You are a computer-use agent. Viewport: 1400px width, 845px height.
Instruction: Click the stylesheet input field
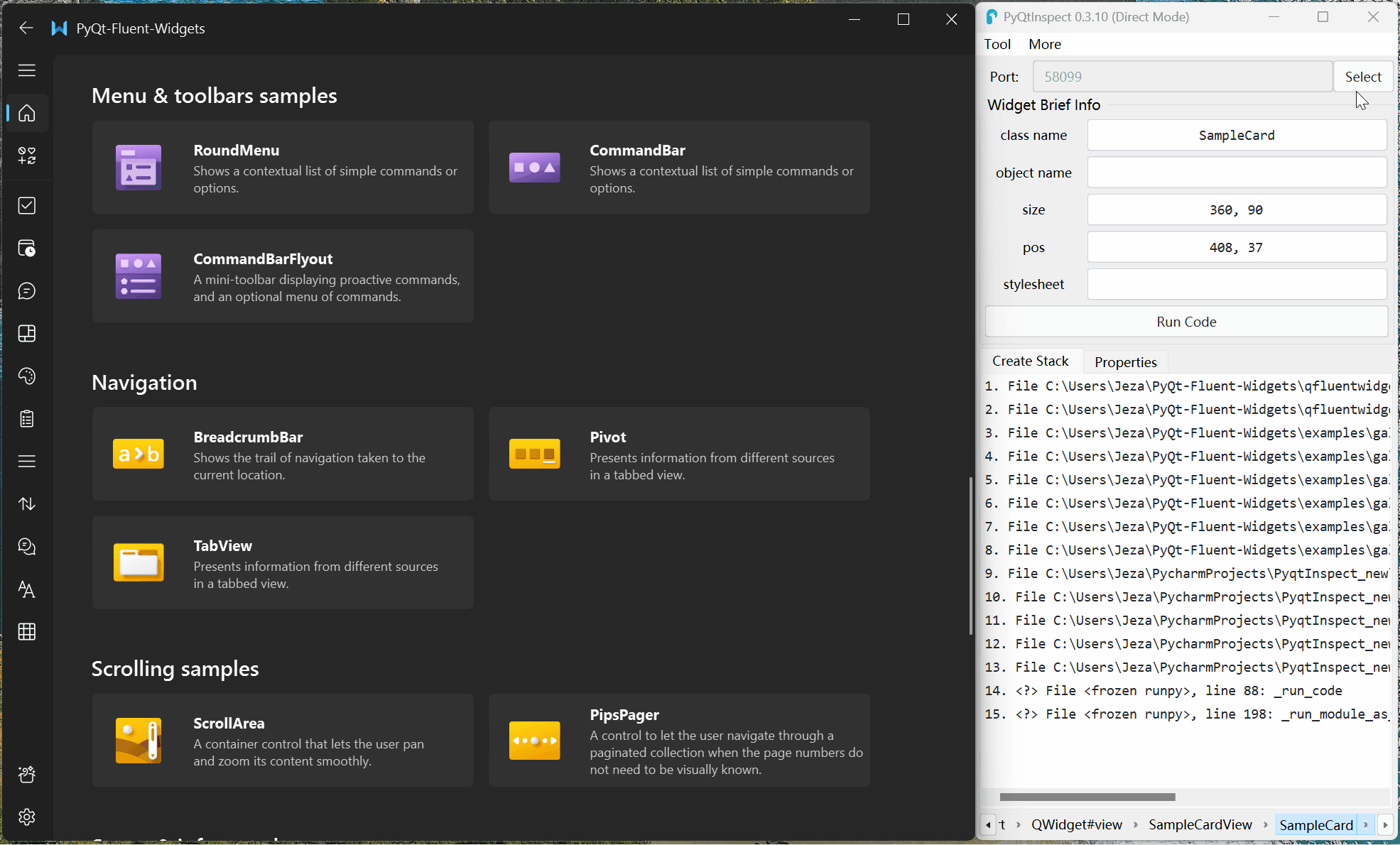pyautogui.click(x=1237, y=284)
